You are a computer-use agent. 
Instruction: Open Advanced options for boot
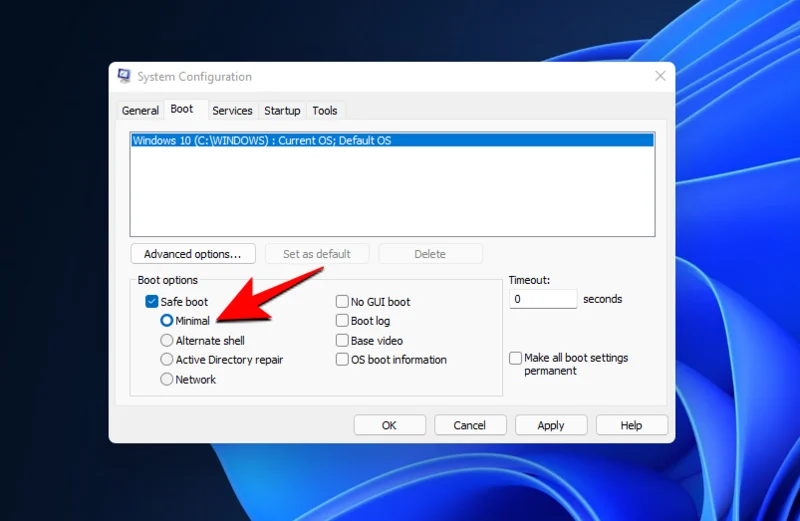(192, 254)
